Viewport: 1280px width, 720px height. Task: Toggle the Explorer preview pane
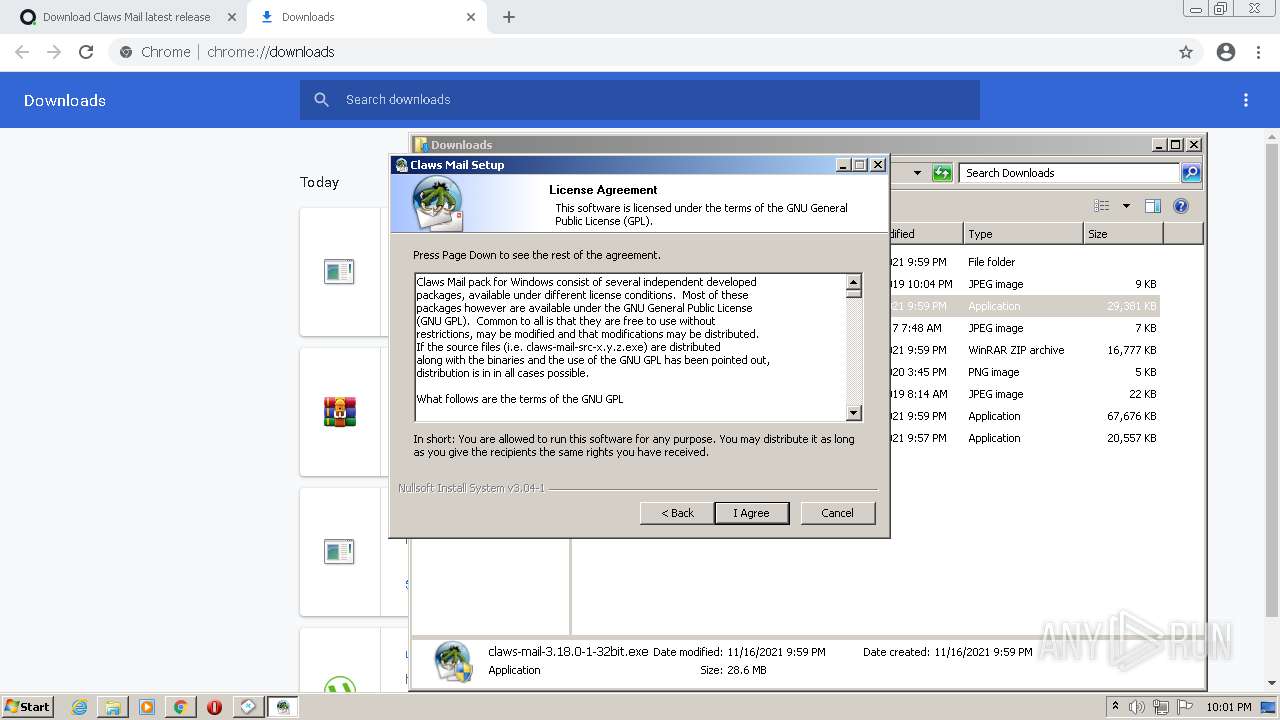(1152, 206)
